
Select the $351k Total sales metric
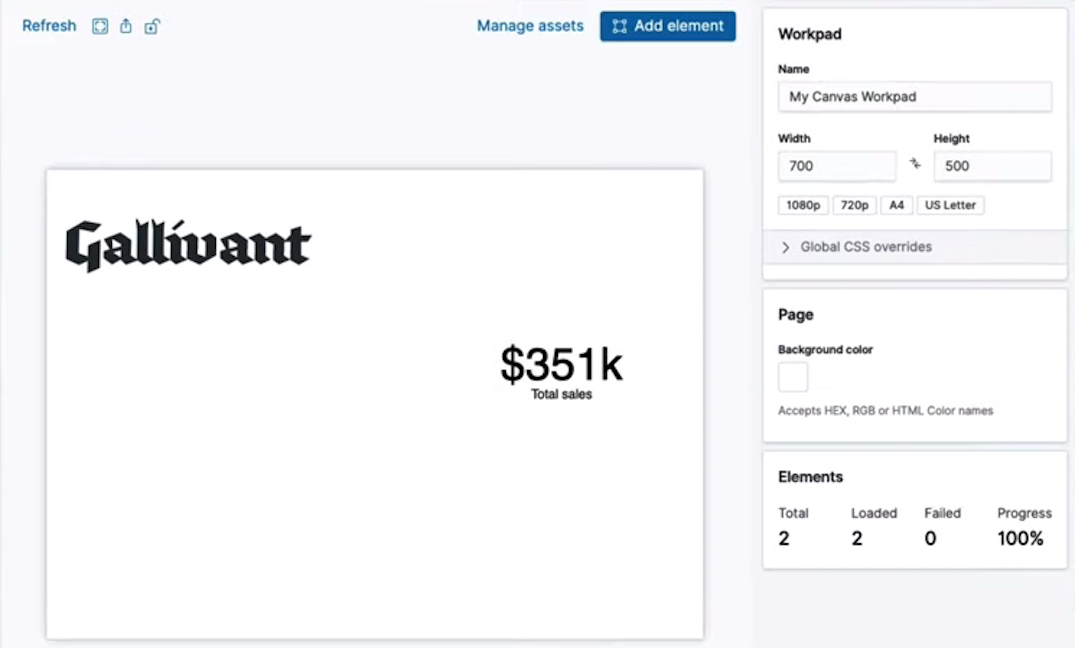click(x=561, y=372)
